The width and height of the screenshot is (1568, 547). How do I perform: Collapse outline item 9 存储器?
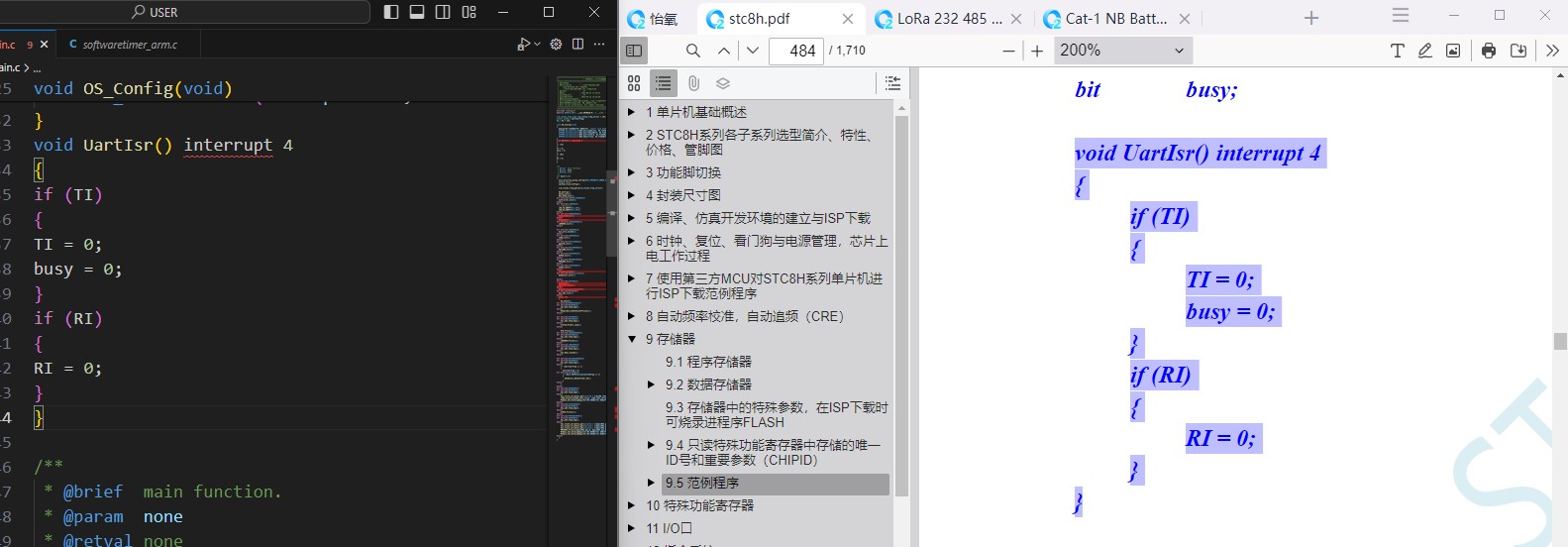point(631,339)
